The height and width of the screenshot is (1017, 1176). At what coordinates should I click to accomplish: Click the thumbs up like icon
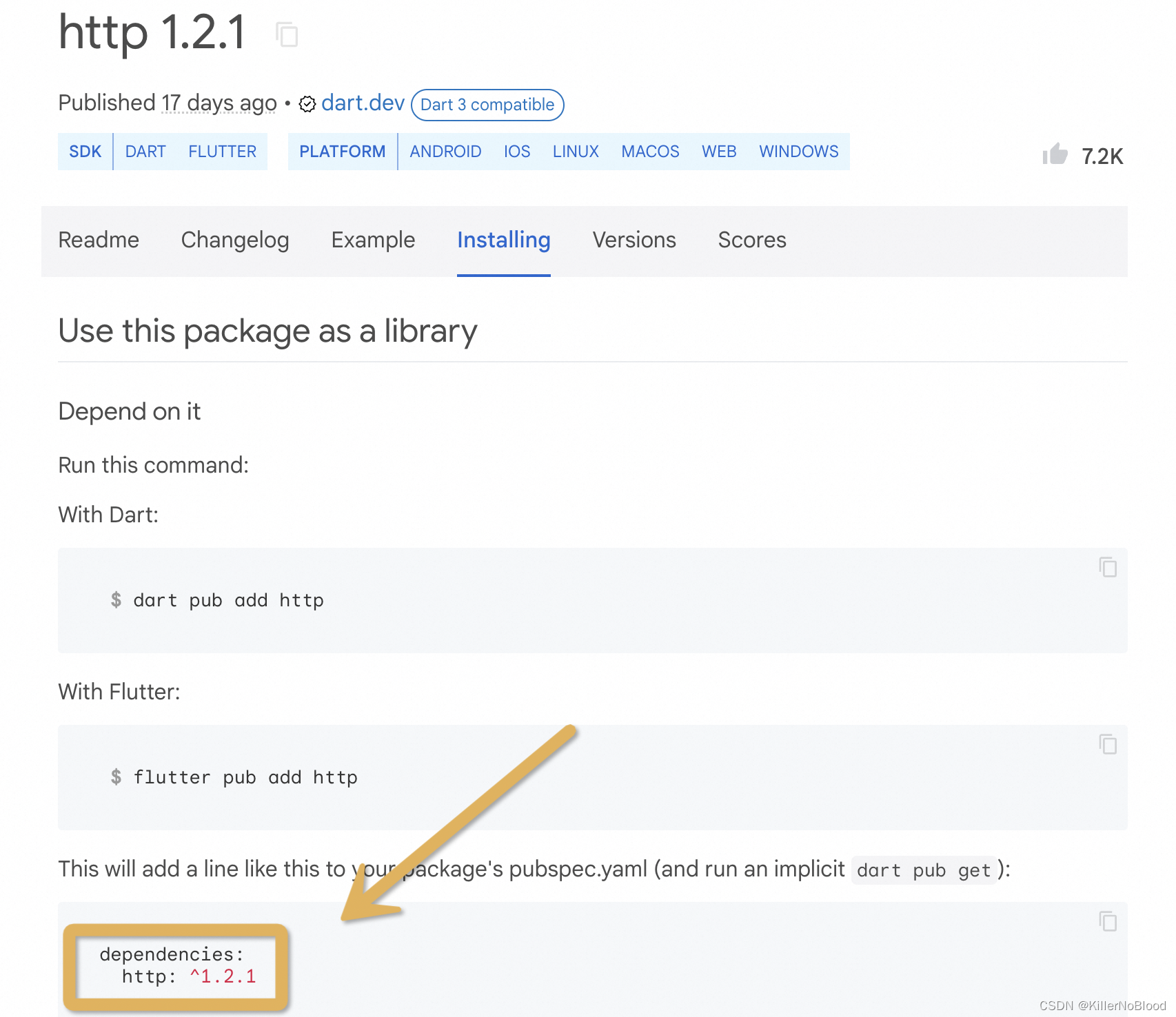click(x=1055, y=154)
